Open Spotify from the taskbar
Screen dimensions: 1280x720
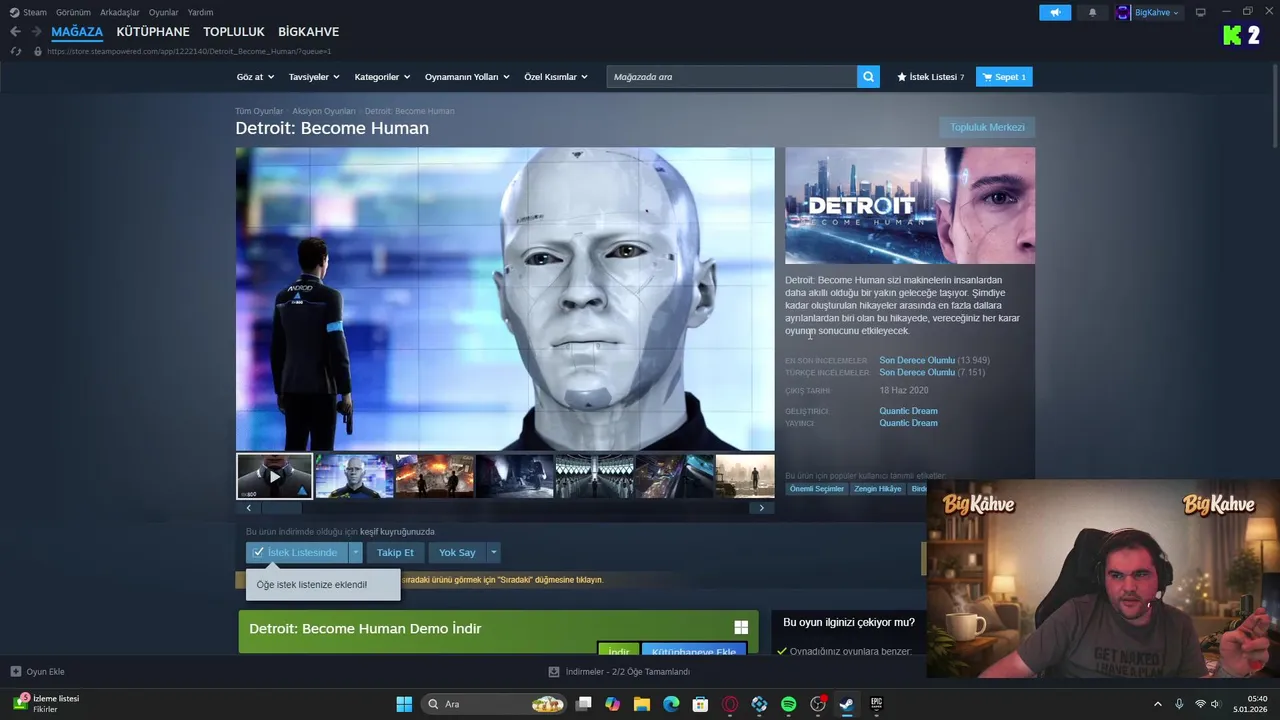(788, 704)
